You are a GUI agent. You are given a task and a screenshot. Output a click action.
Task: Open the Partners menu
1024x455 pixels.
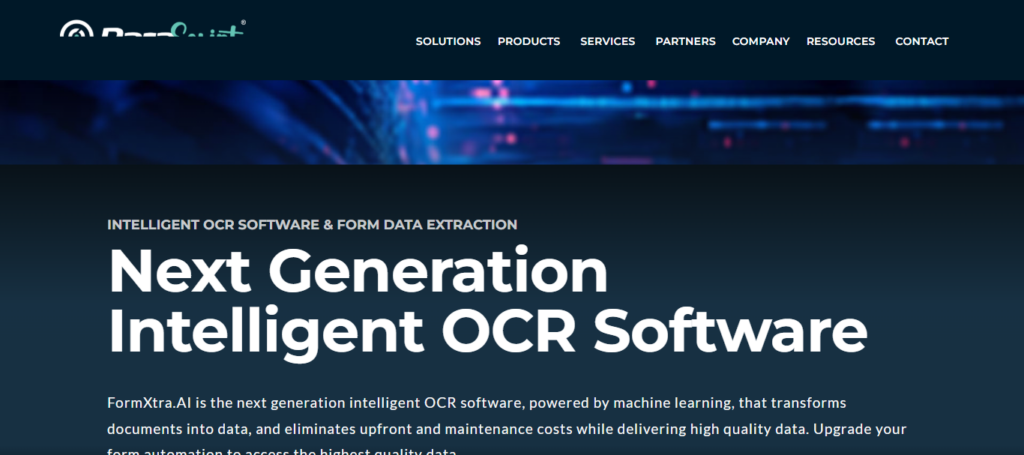coord(685,41)
